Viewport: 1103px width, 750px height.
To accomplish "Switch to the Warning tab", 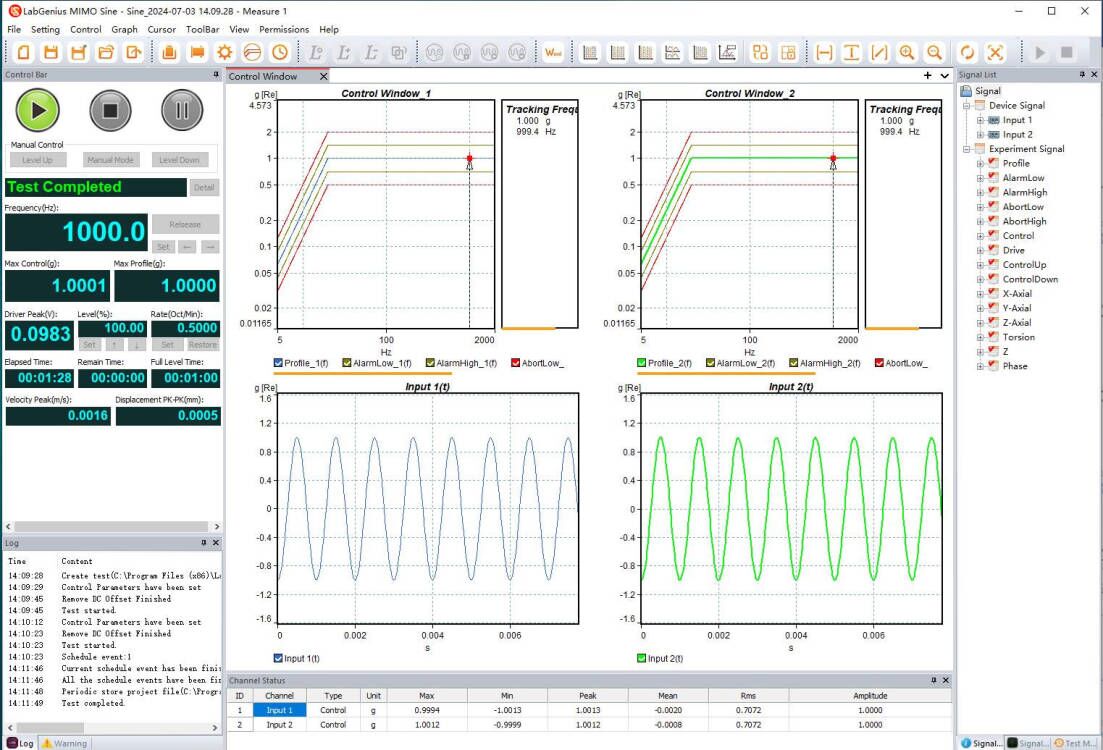I will click(64, 743).
